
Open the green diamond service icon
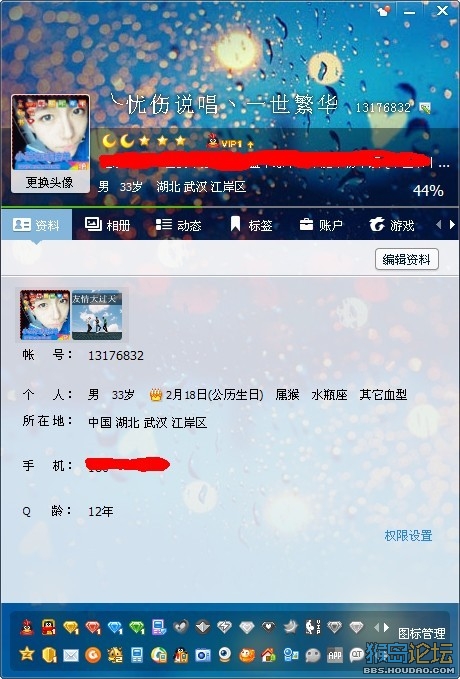(137, 627)
